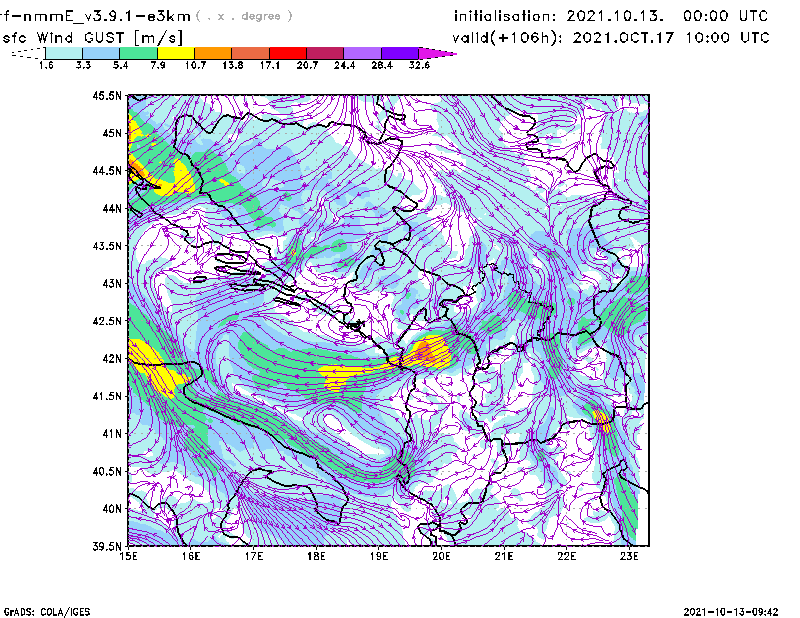
Task: Click the legend value 17.1
Action: 270,65
